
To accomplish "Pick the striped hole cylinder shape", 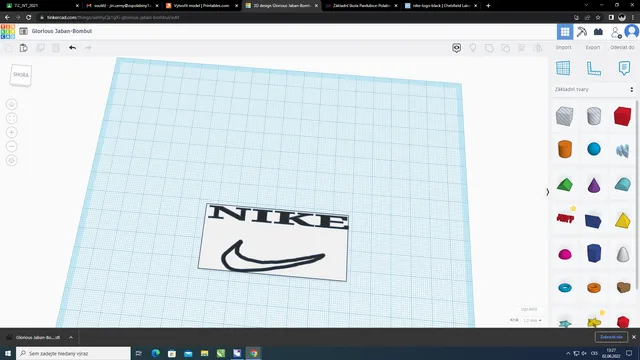I will coord(594,116).
